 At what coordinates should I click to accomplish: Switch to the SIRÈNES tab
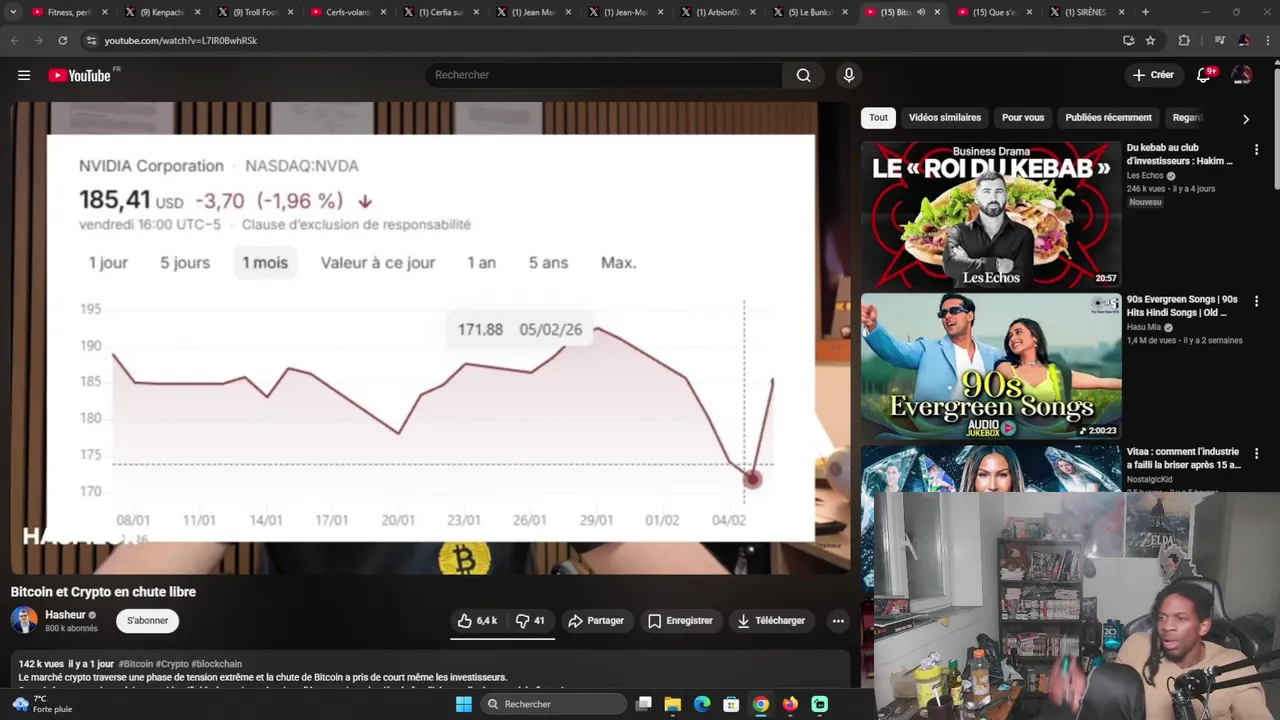(1085, 12)
